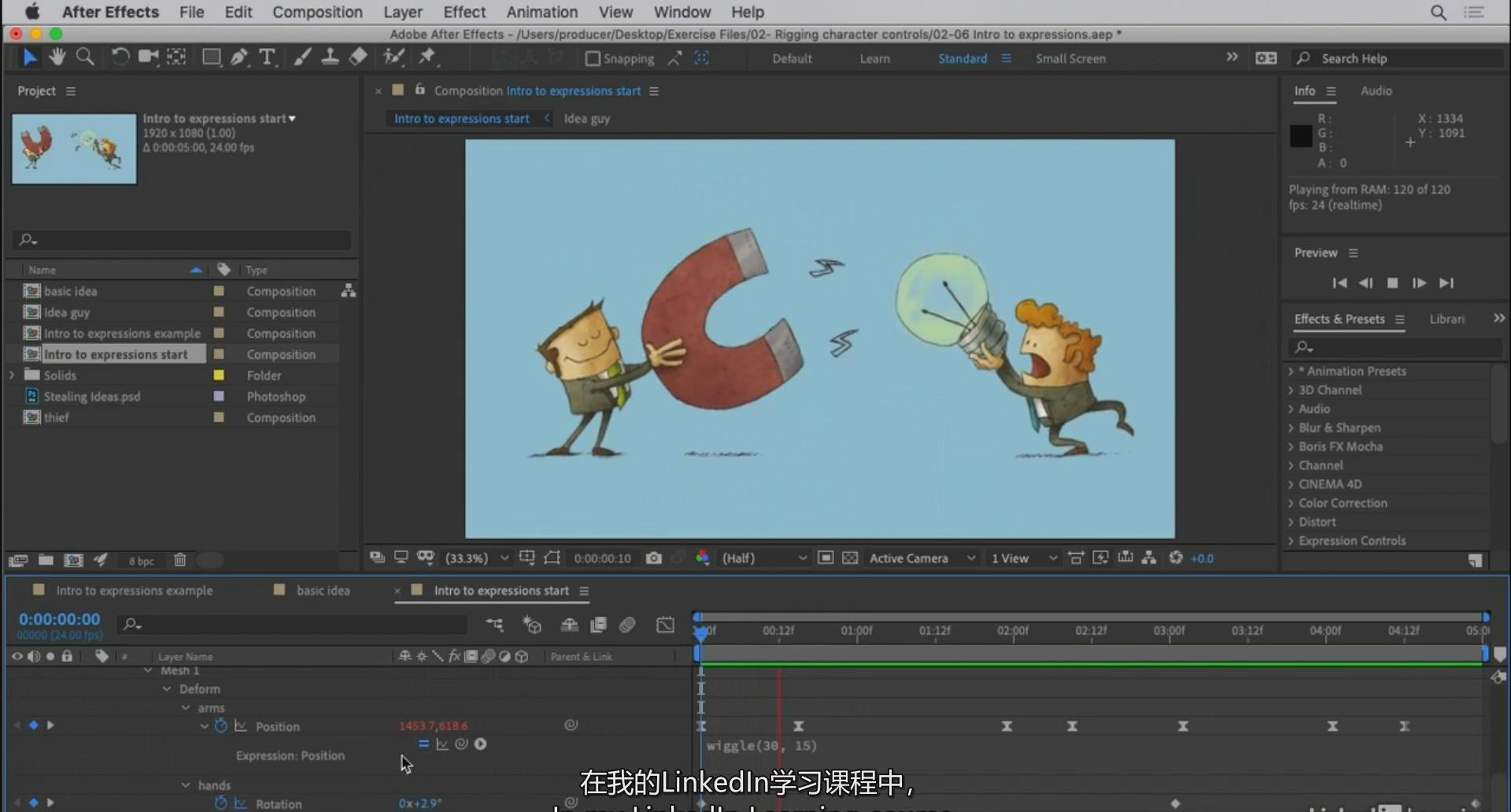
Task: Click the Spotlight search icon in menu bar
Action: click(x=1438, y=12)
